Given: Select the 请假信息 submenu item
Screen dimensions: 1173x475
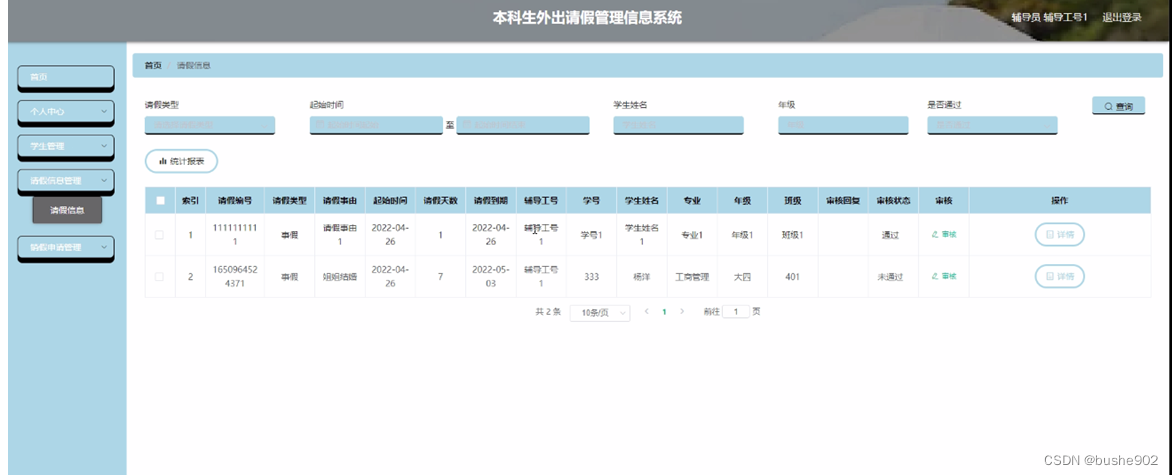Looking at the screenshot, I should tap(67, 211).
